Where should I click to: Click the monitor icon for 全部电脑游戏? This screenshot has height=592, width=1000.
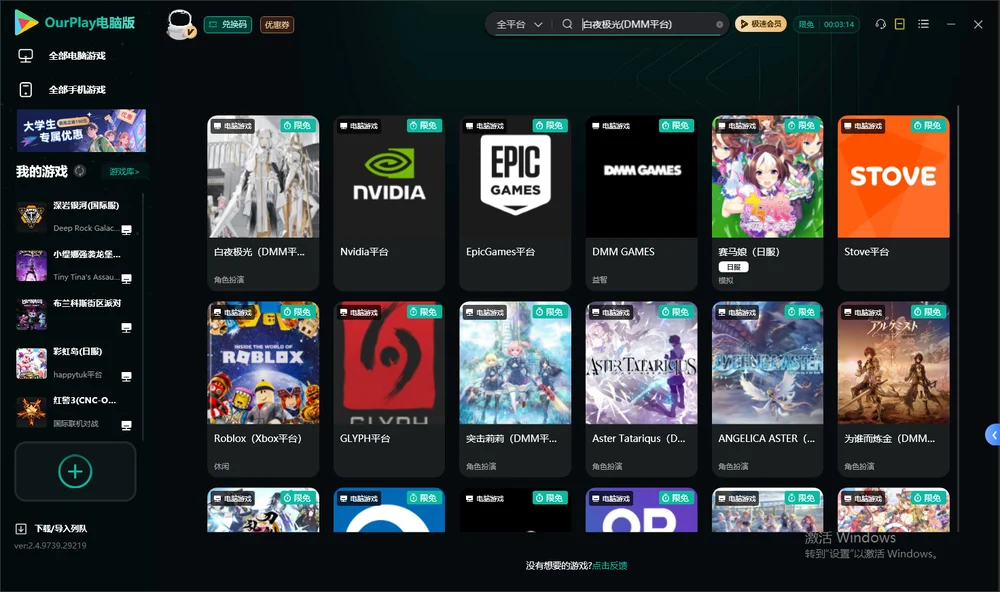click(x=26, y=56)
